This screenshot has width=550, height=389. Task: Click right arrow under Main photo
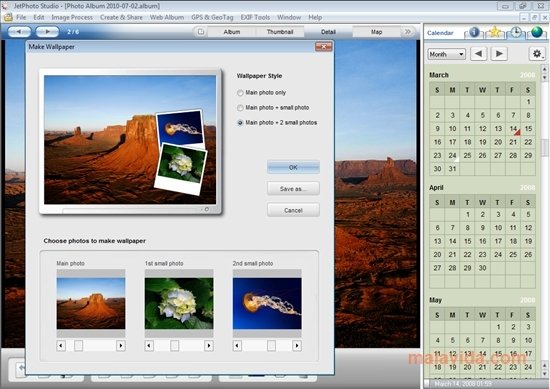click(121, 346)
